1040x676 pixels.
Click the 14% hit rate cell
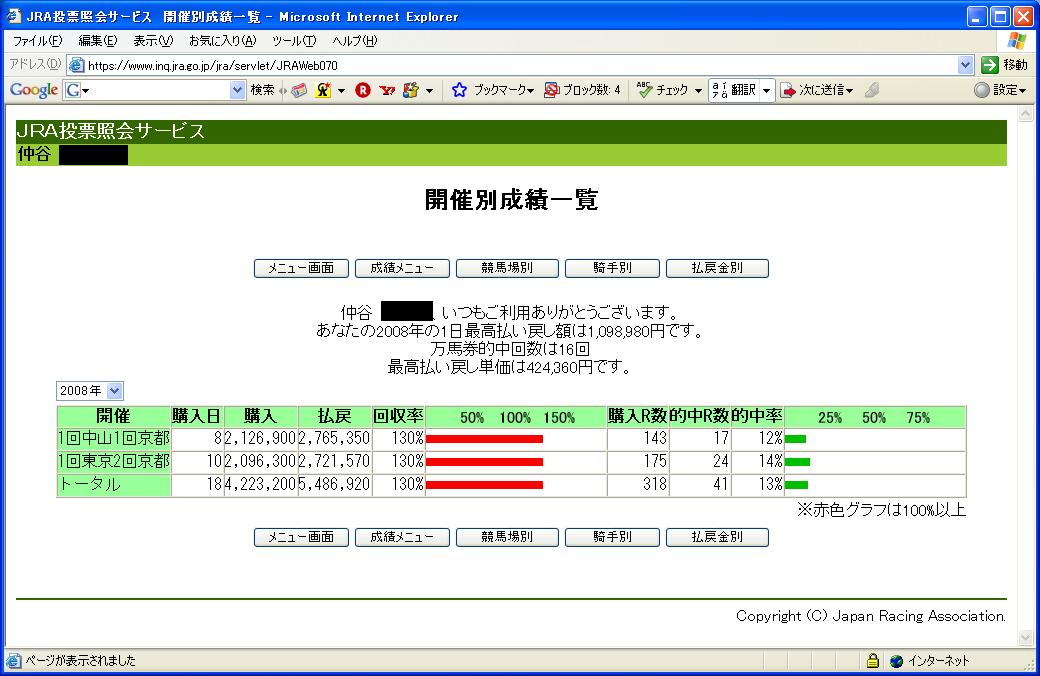tap(757, 462)
